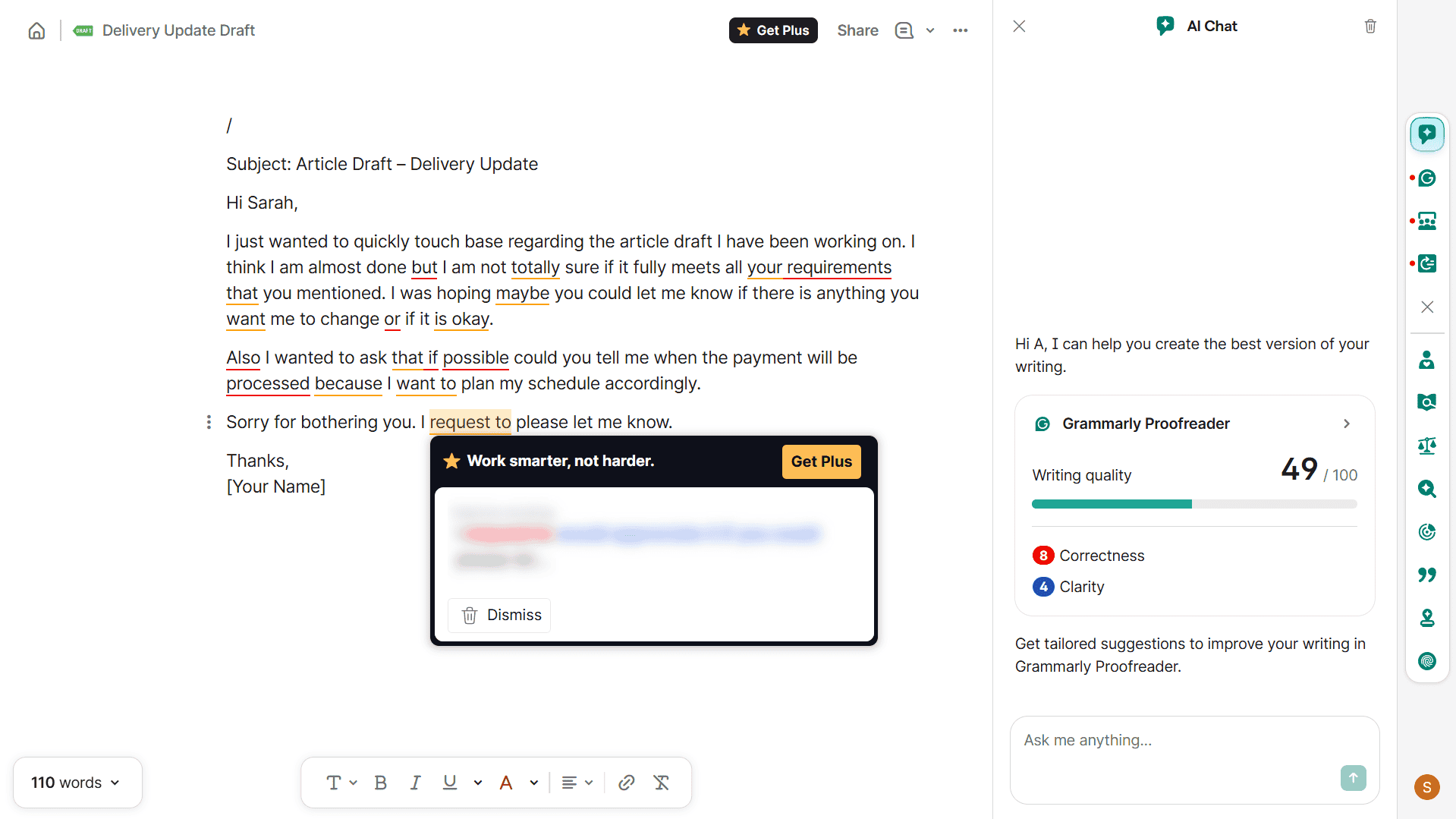The width and height of the screenshot is (1456, 819).
Task: Click the underlined word 'maybe'
Action: coord(522,293)
